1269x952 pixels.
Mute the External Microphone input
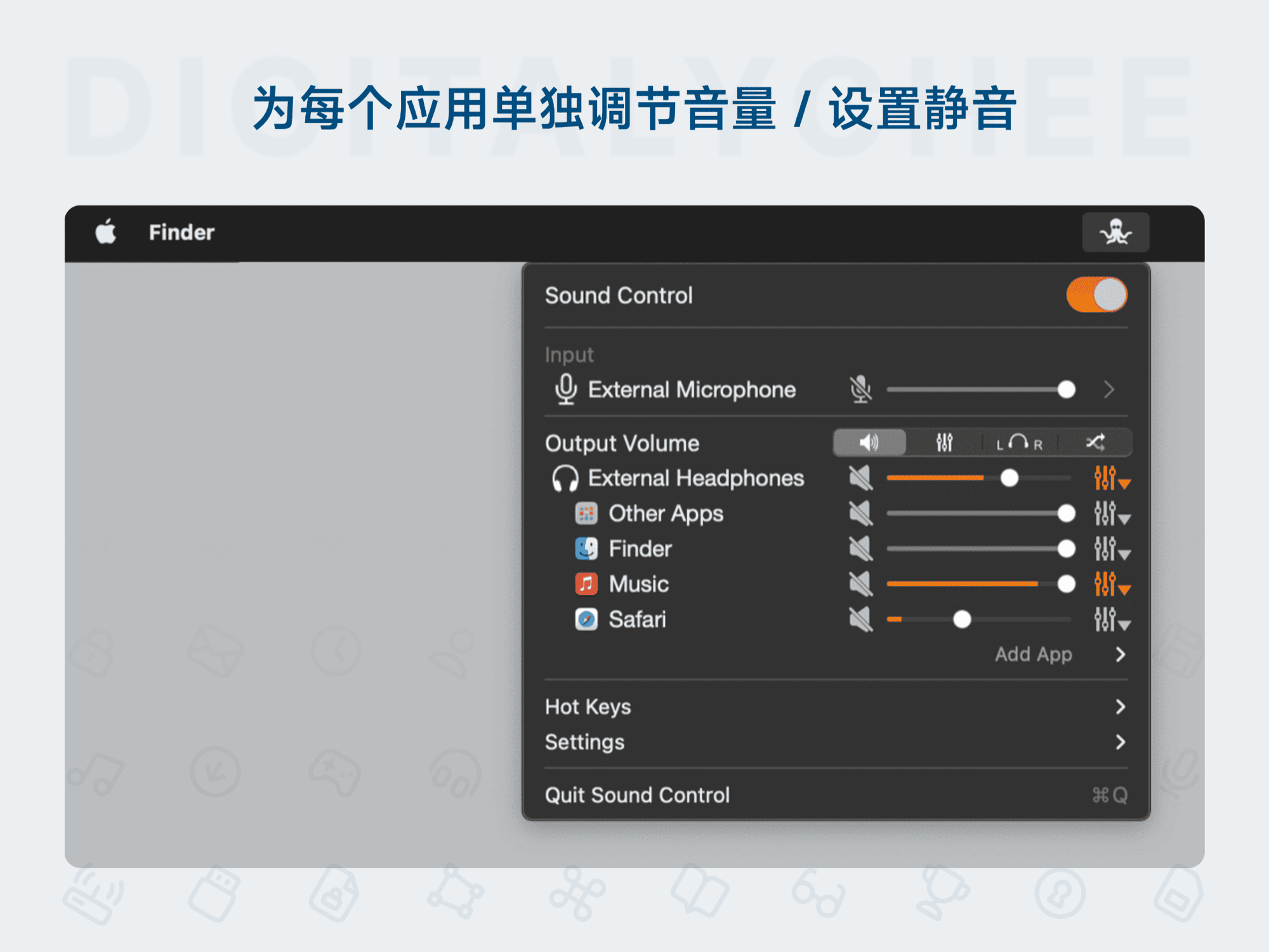tap(860, 389)
